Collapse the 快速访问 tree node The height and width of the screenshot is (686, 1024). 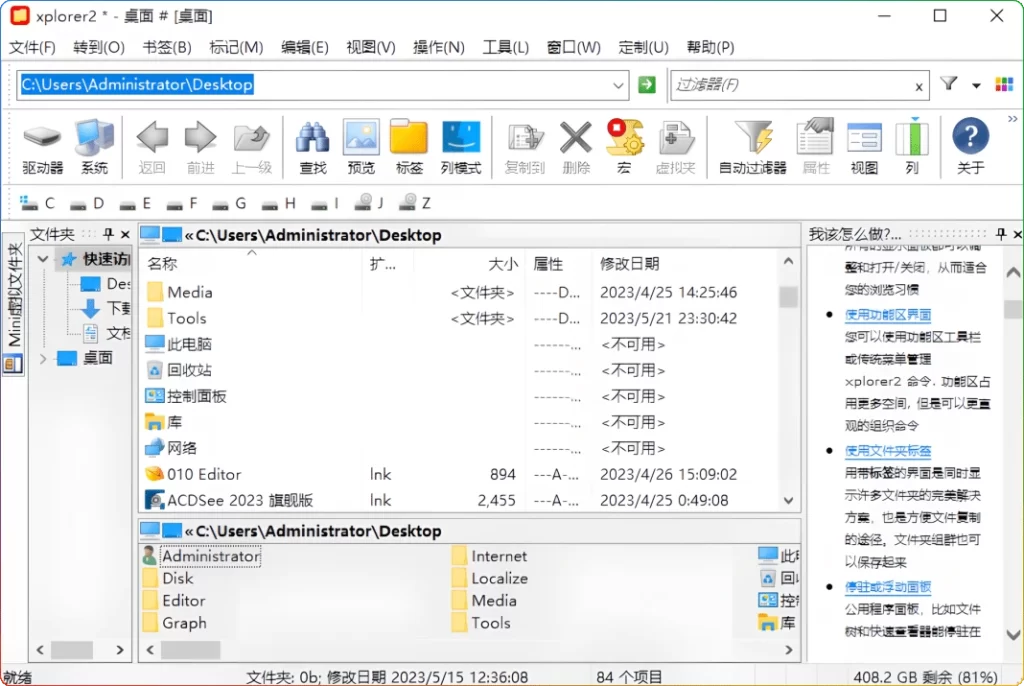click(x=42, y=259)
